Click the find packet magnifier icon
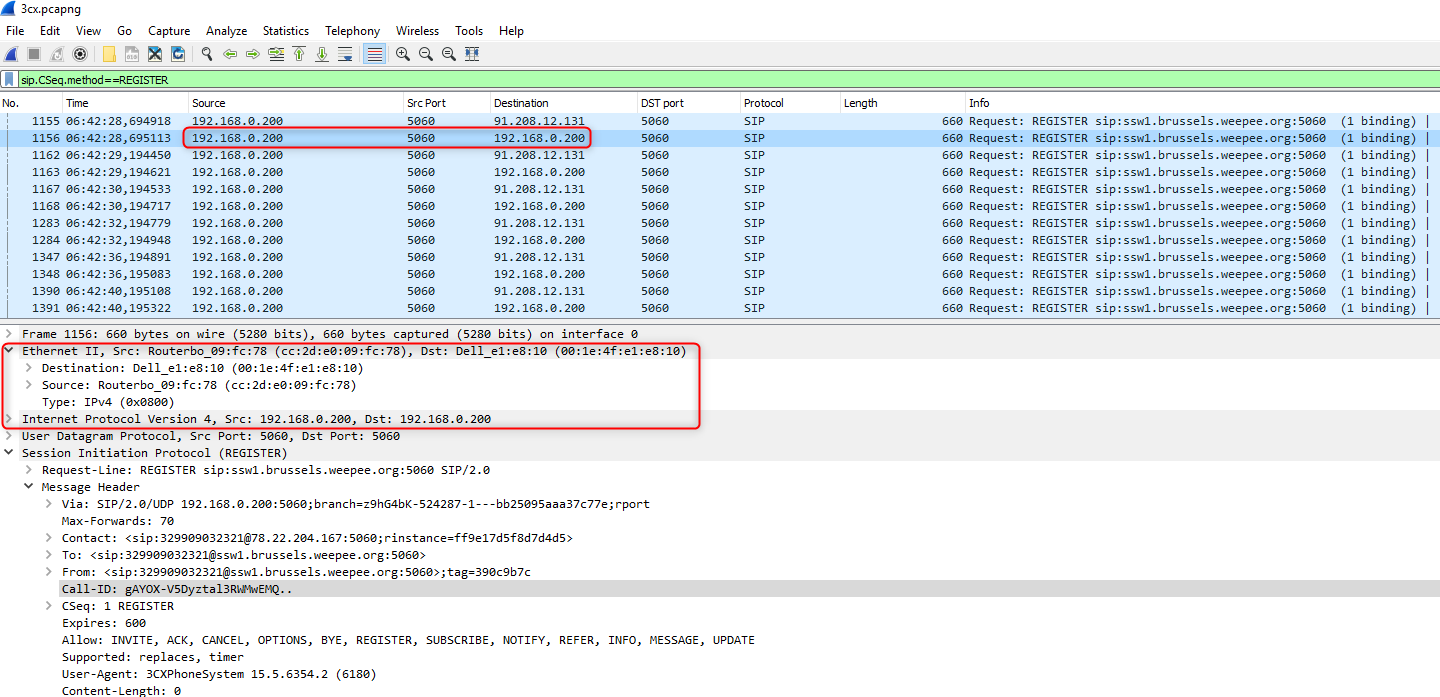Viewport: 1440px width, 697px height. click(x=207, y=54)
